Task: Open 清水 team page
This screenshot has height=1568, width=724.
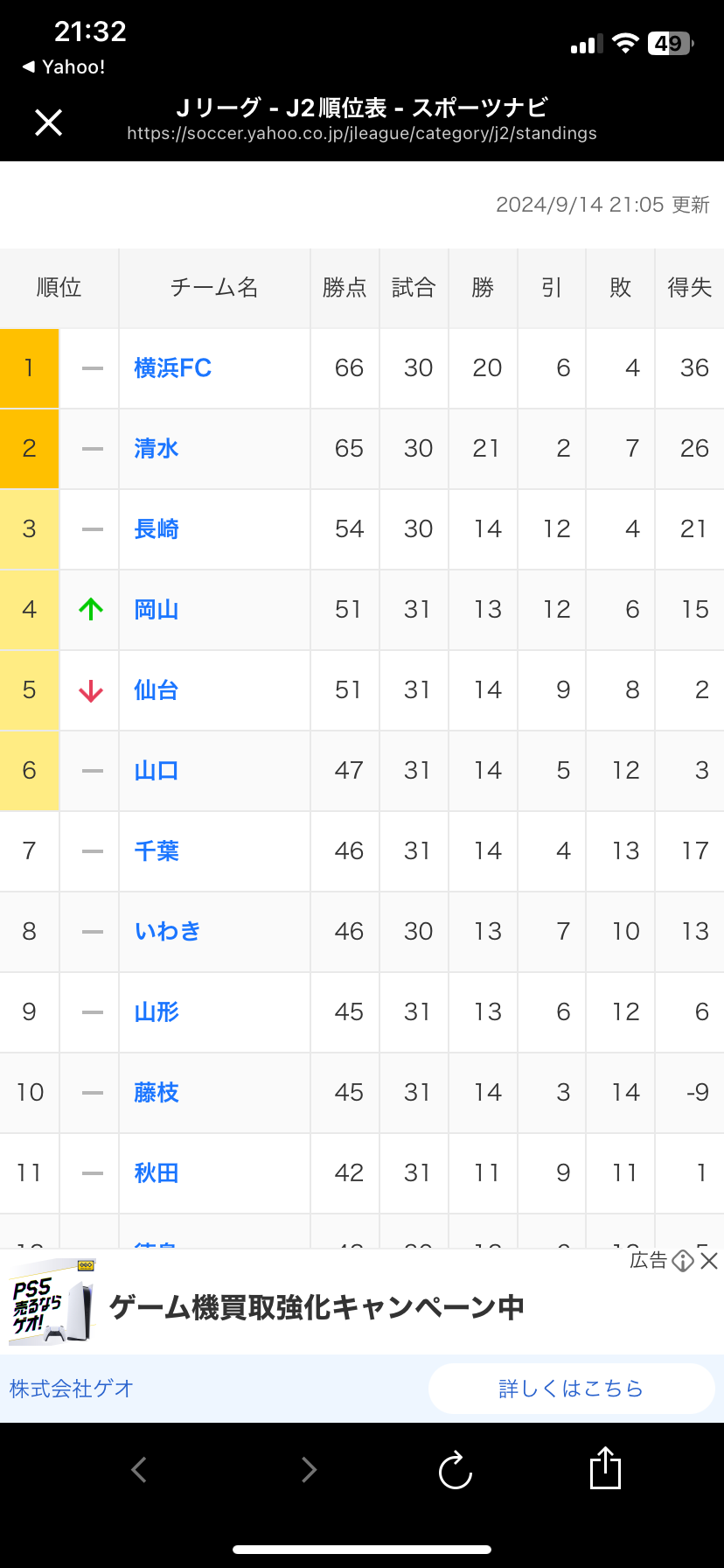Action: 157,448
